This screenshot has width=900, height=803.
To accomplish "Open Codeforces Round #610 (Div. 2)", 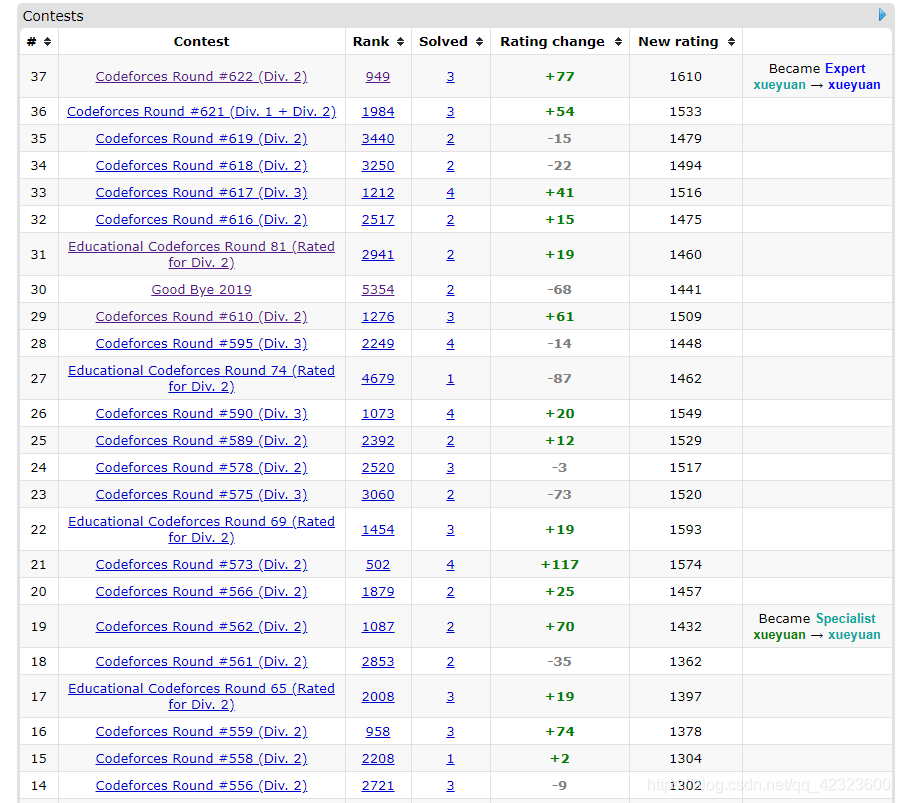I will pos(201,316).
